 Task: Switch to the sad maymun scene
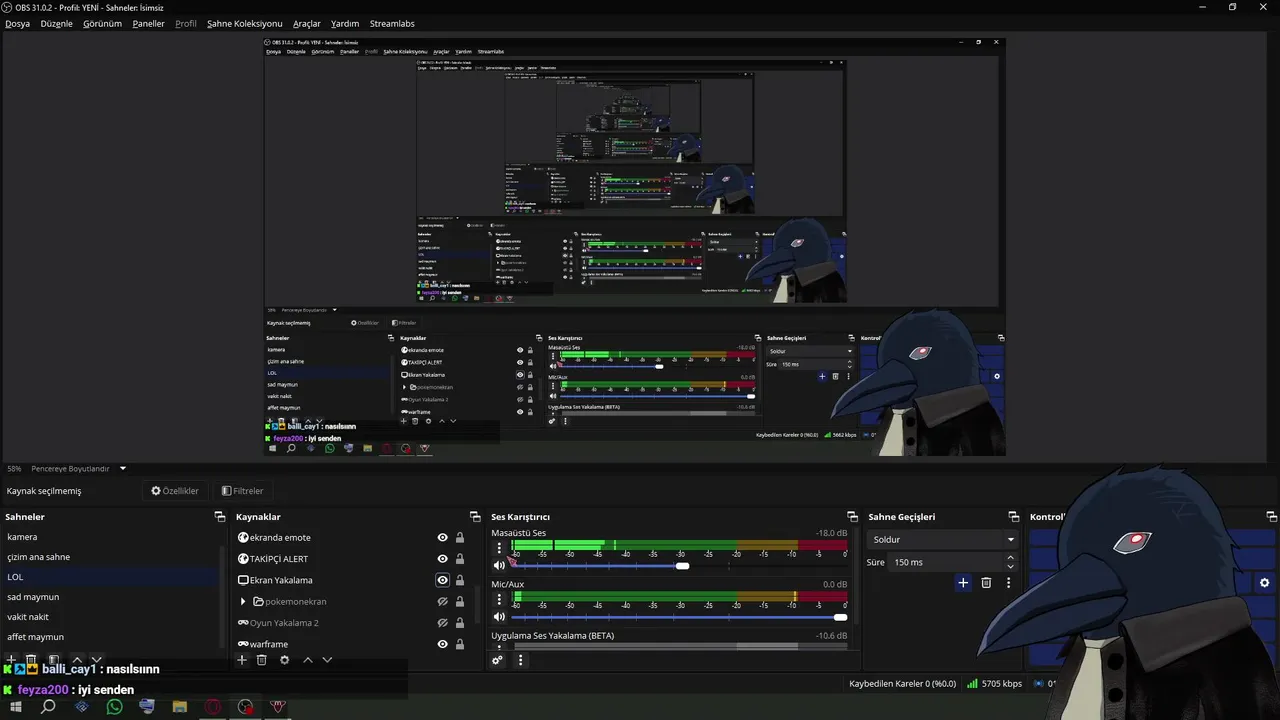[x=110, y=597]
